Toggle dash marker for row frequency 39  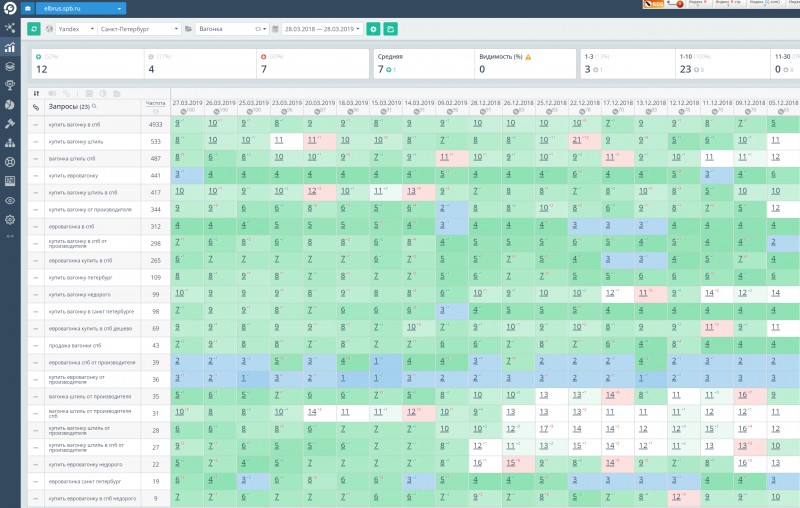(36, 363)
